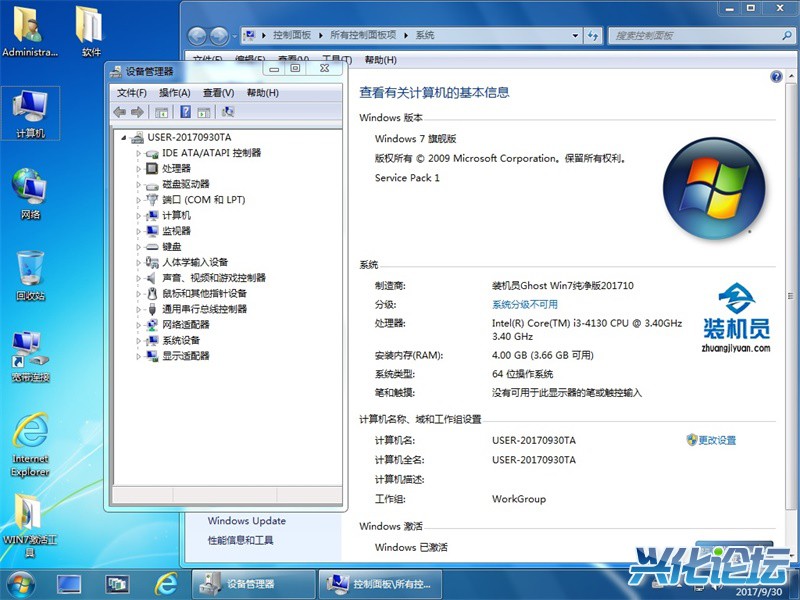Select the WIN7激活工具 desktop folder

tap(30, 526)
